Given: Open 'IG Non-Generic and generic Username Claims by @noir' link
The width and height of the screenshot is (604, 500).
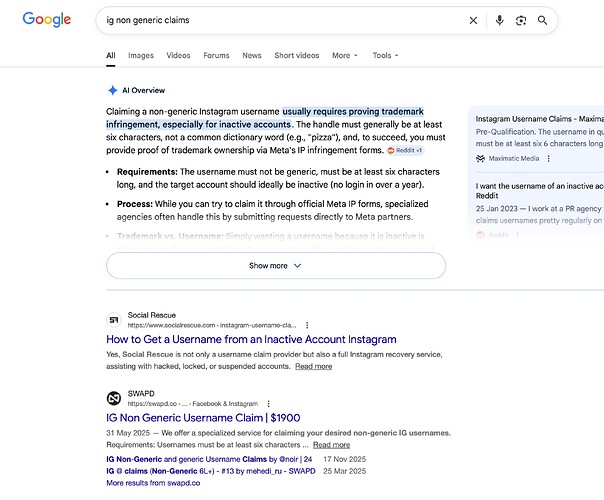Looking at the screenshot, I should [x=209, y=459].
